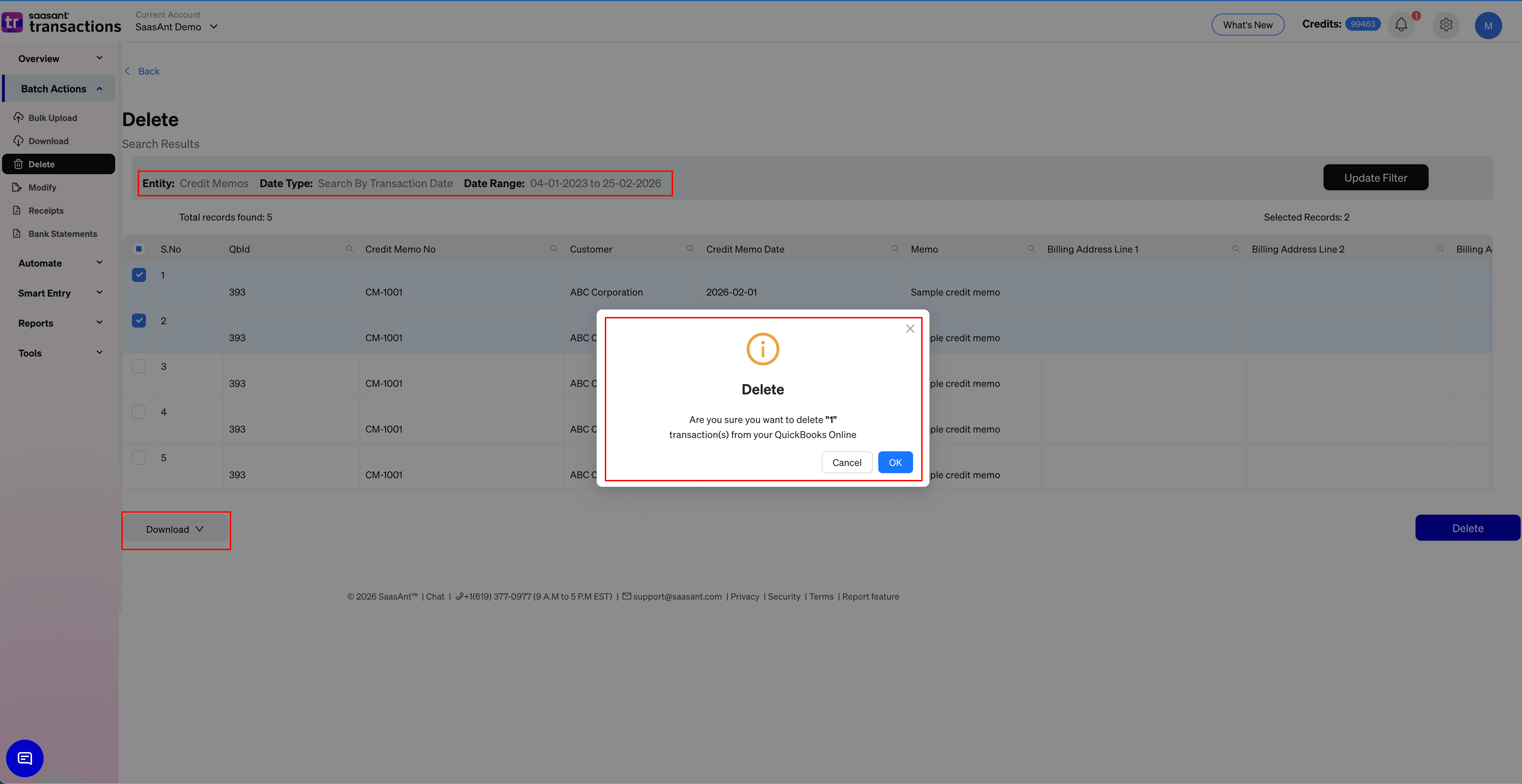Open Download from the Batch Actions sidebar

click(x=48, y=141)
